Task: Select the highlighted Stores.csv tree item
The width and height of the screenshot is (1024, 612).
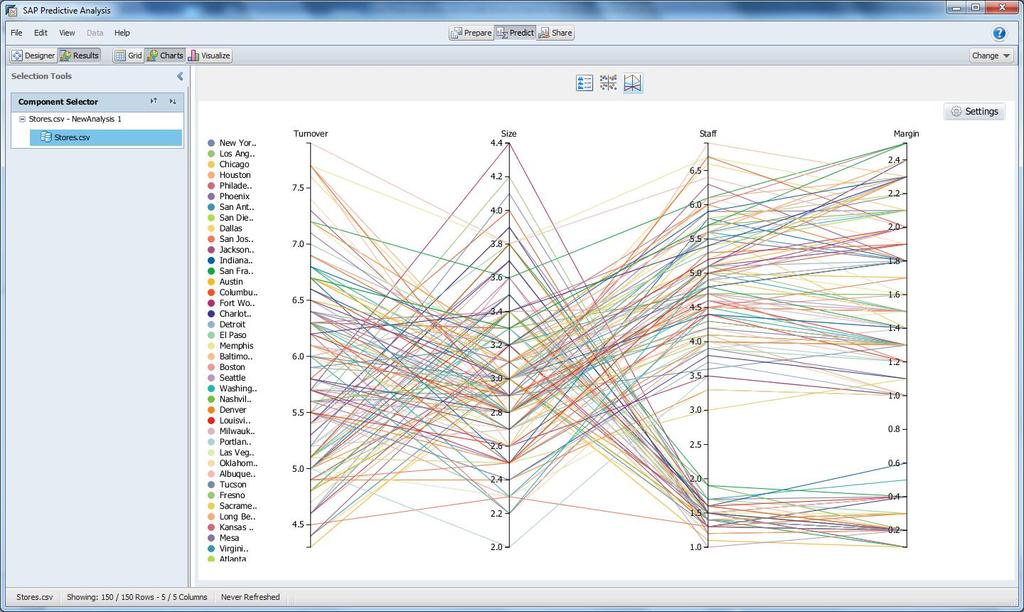Action: click(106, 137)
